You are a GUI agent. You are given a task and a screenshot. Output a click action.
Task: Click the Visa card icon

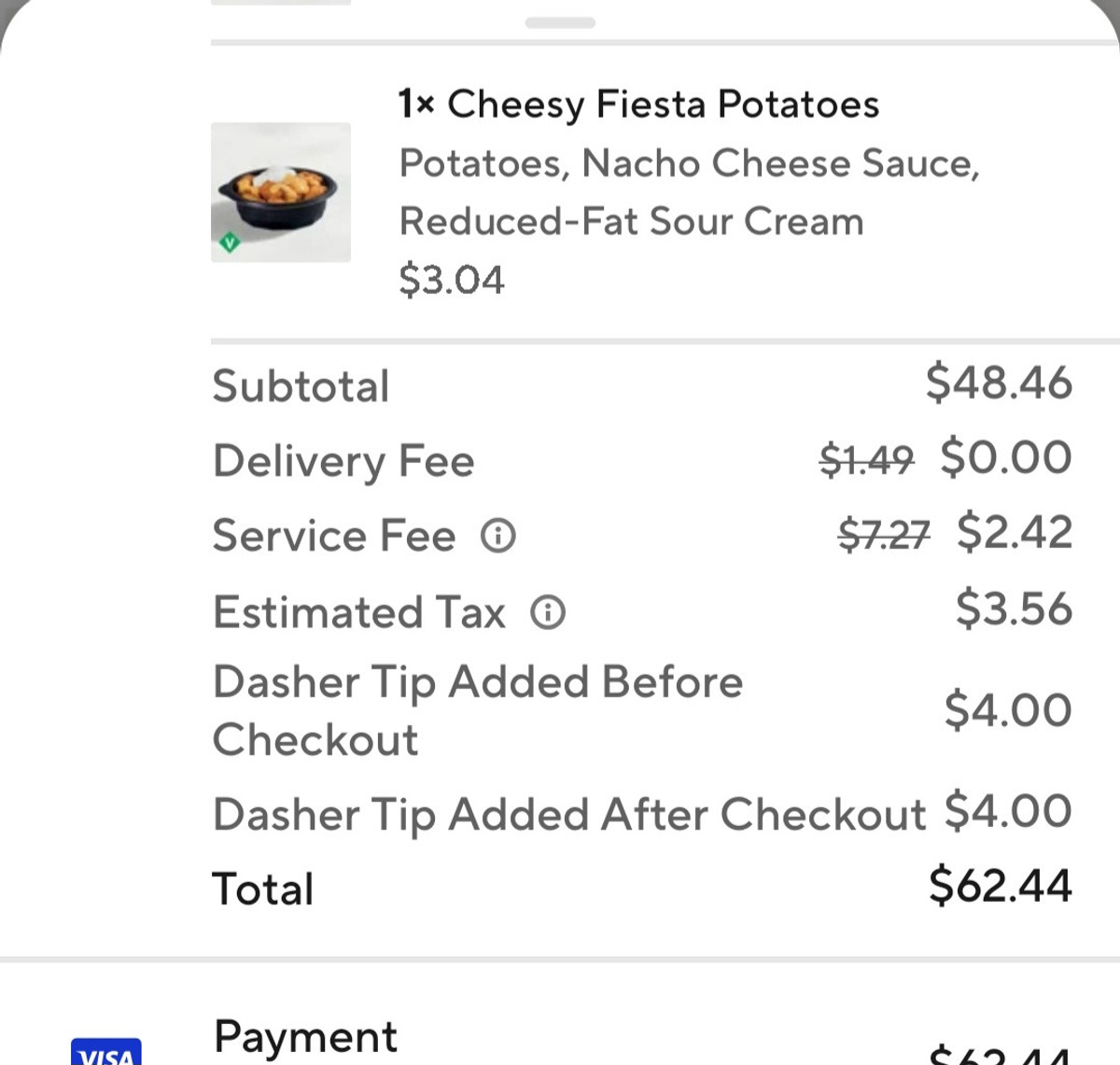click(x=106, y=1053)
